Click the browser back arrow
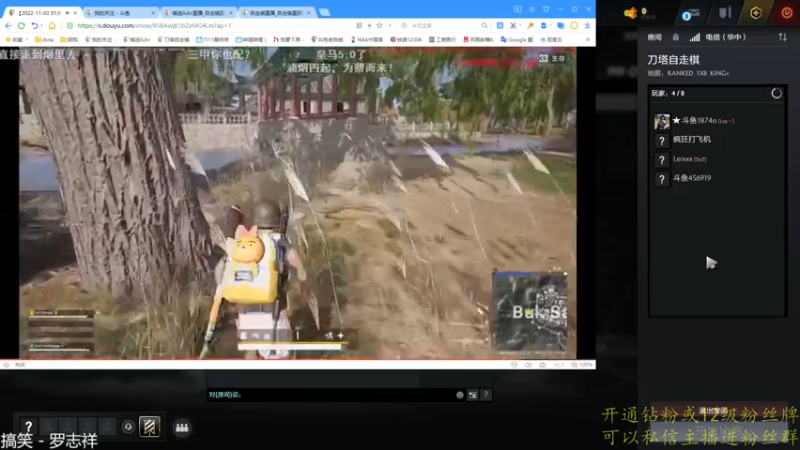 [x=8, y=26]
